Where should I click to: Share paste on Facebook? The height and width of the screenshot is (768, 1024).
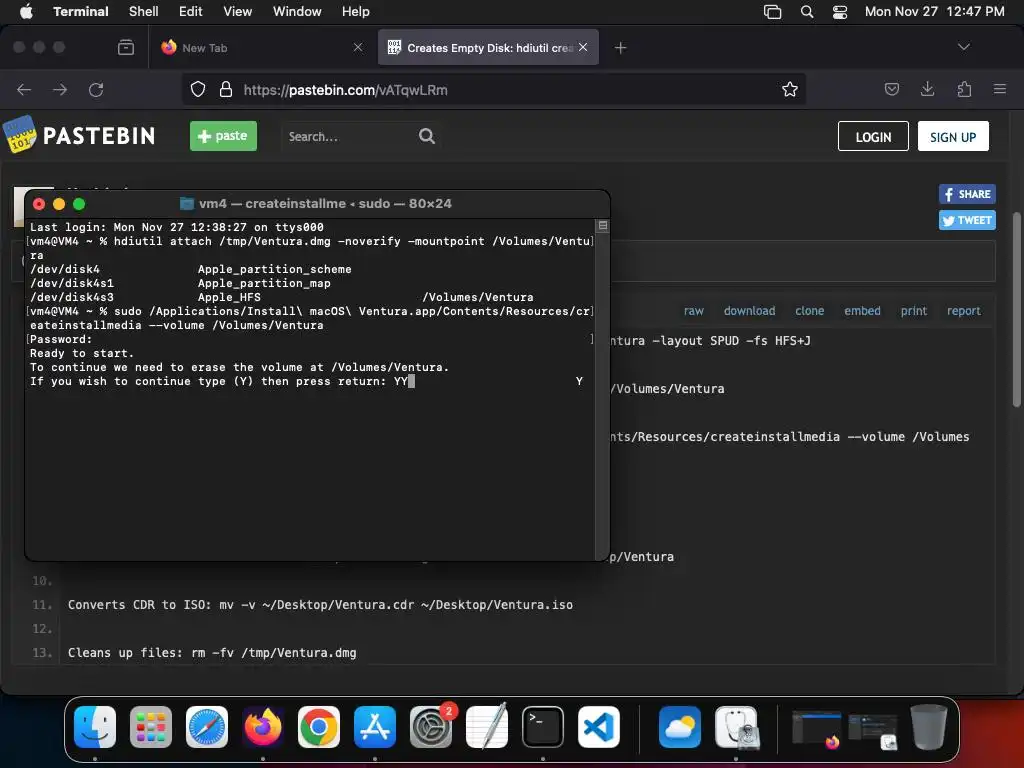967,194
